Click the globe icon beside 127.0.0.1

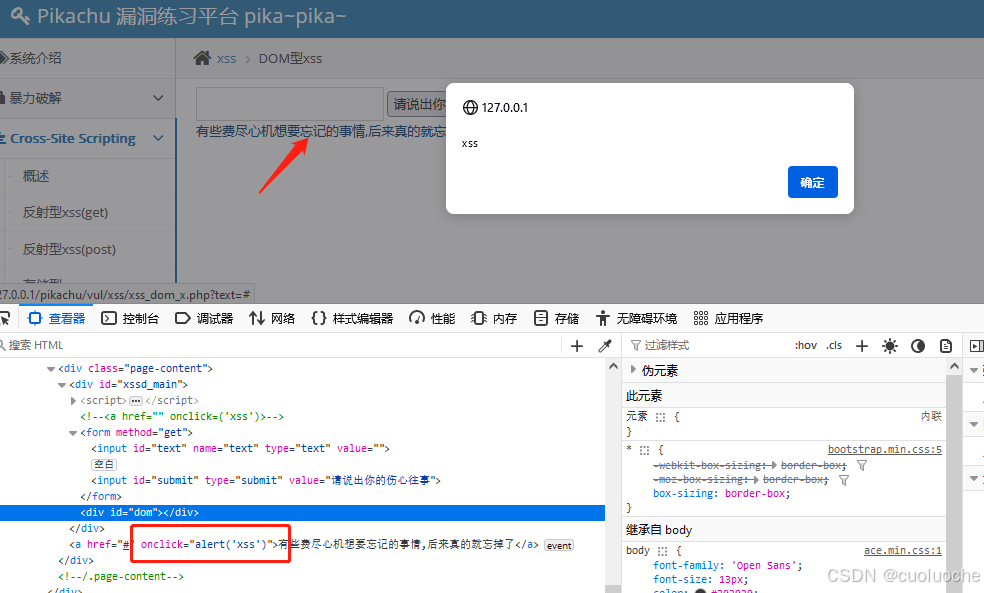[470, 107]
